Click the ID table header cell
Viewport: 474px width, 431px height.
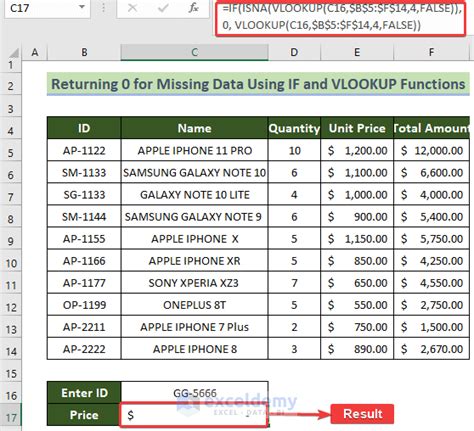84,128
